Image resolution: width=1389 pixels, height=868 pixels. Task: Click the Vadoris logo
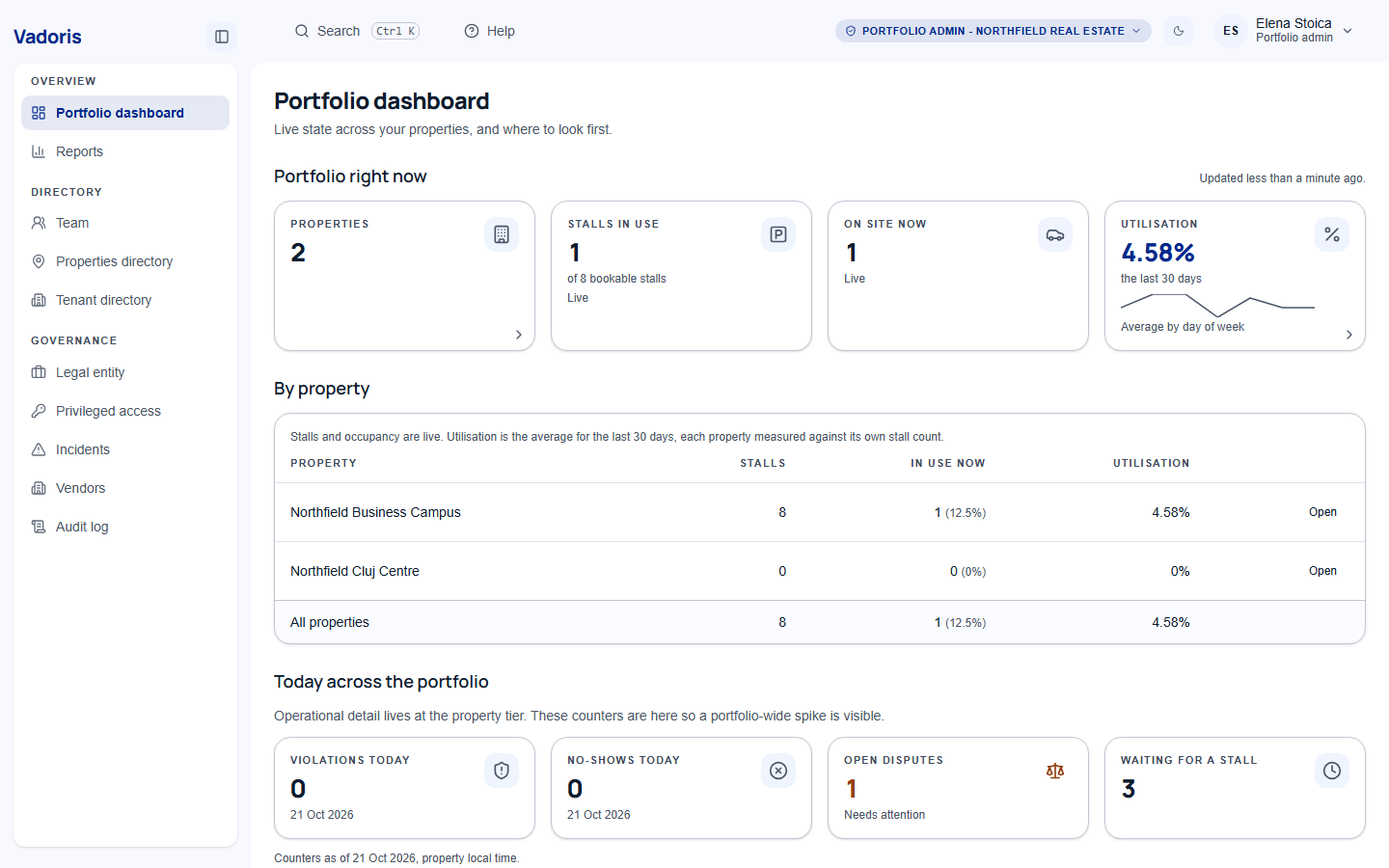47,37
